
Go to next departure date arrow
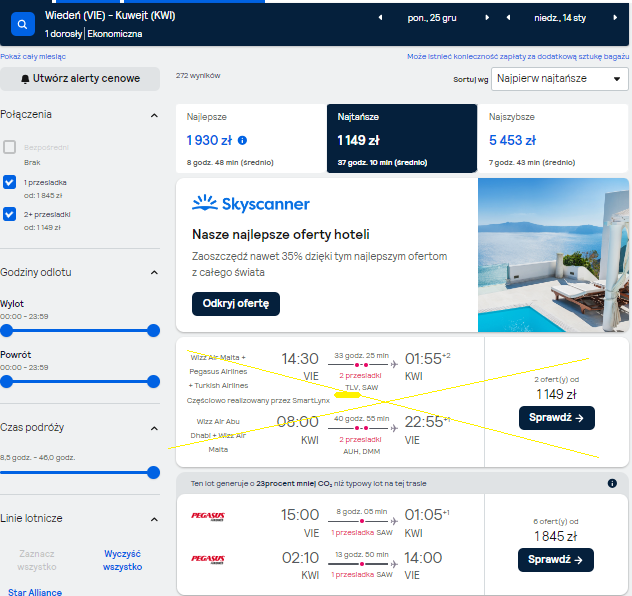487,18
